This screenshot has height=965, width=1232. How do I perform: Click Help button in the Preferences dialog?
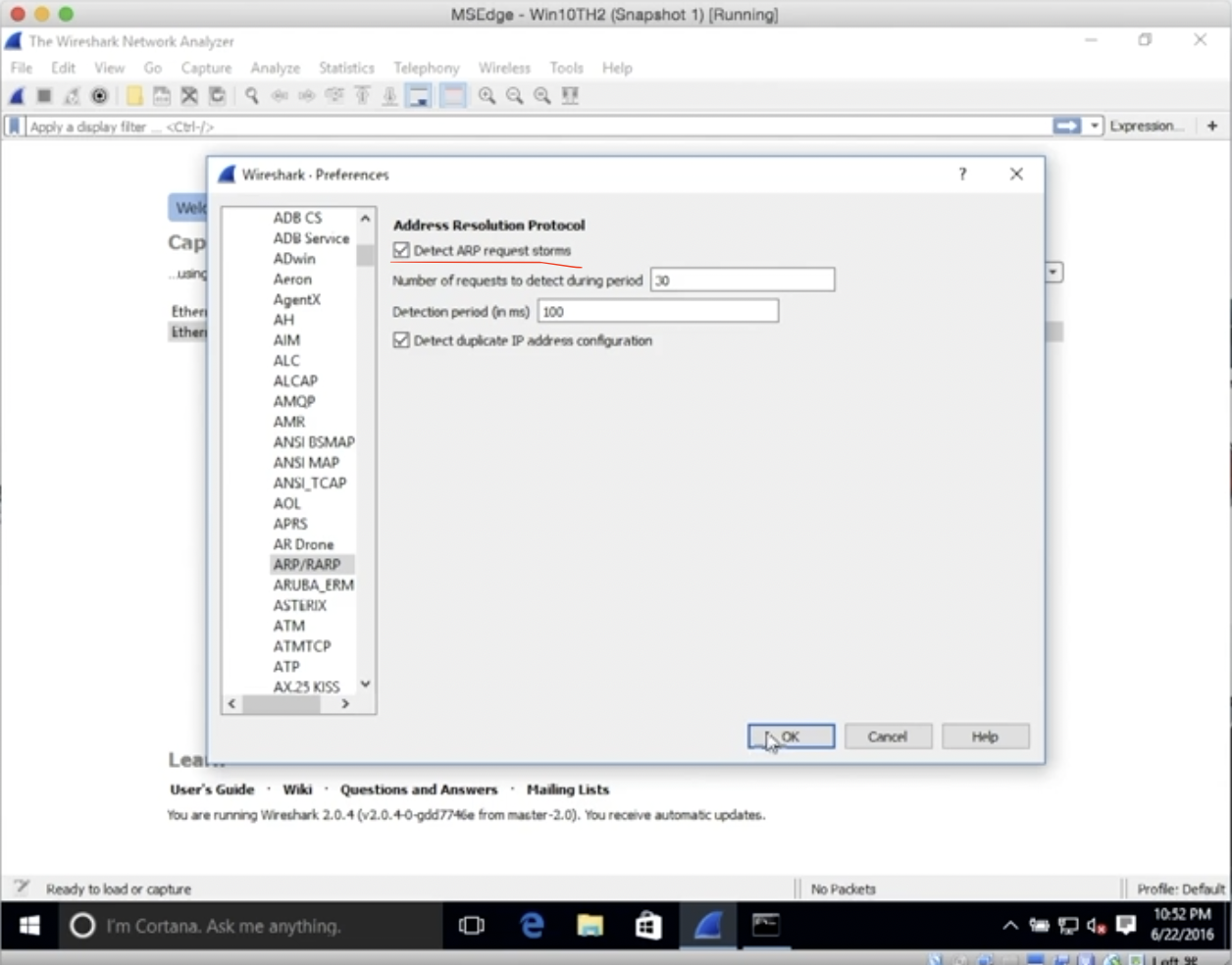pos(986,736)
